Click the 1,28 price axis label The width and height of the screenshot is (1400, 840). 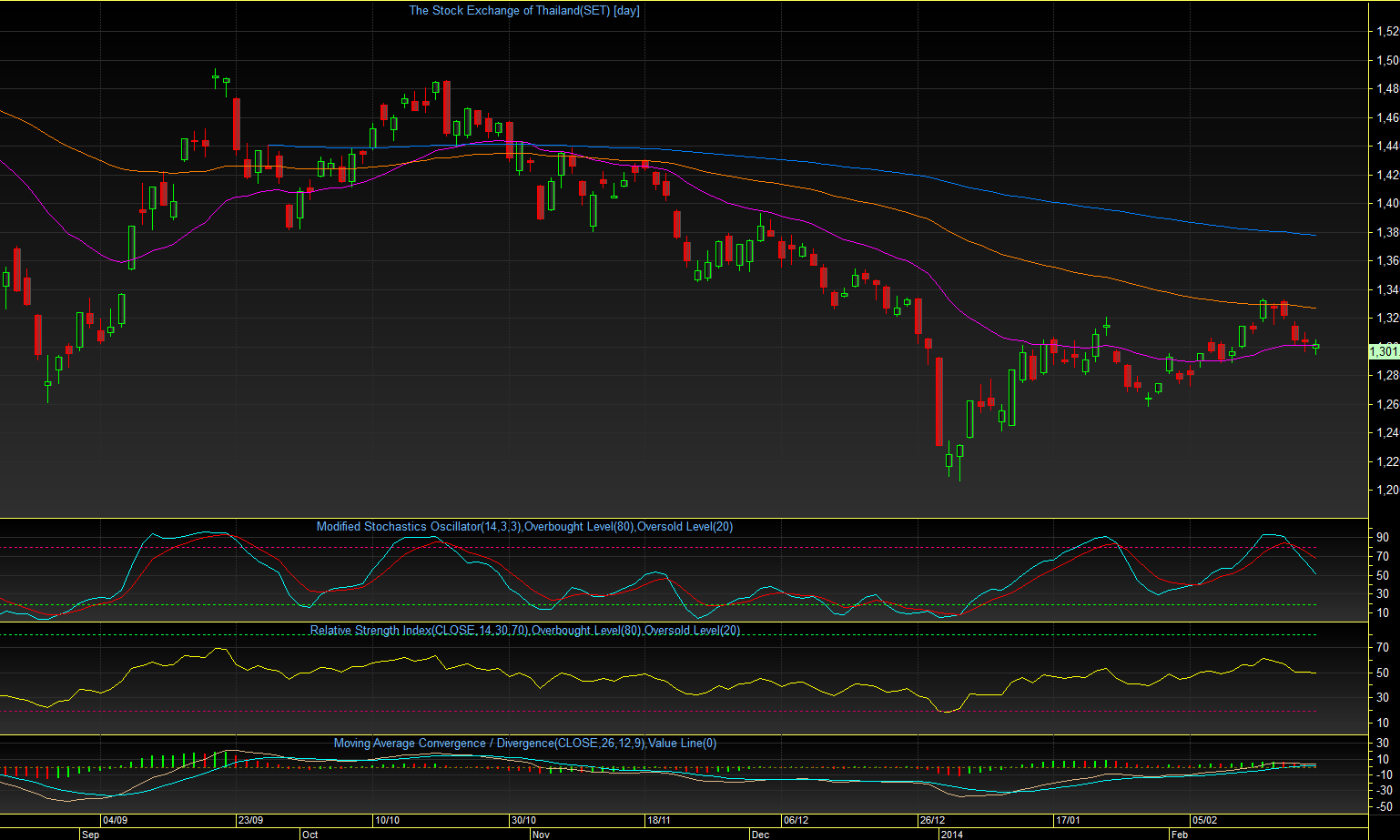coord(1387,376)
